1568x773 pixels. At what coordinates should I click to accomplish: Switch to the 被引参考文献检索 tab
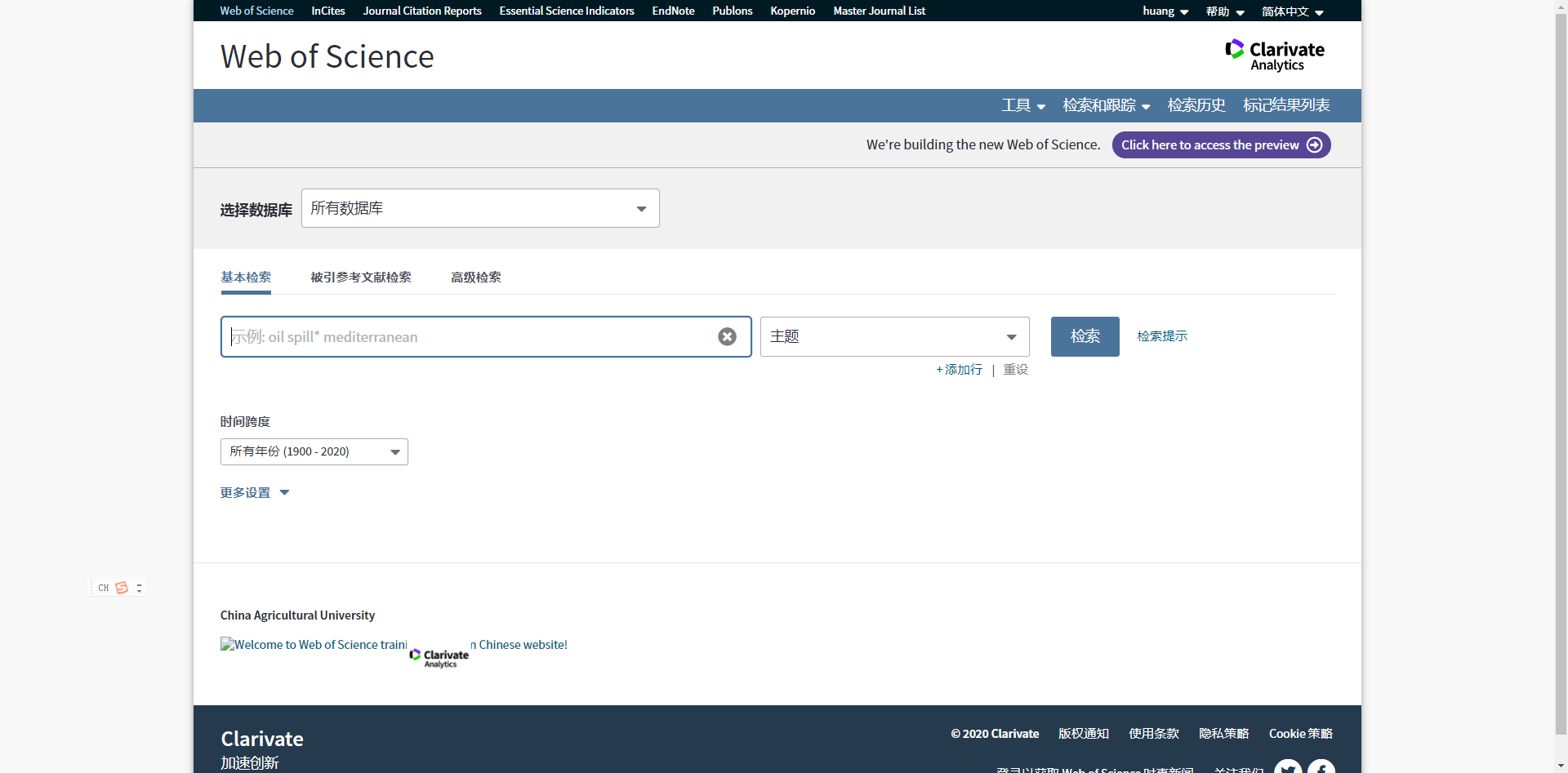(x=361, y=278)
